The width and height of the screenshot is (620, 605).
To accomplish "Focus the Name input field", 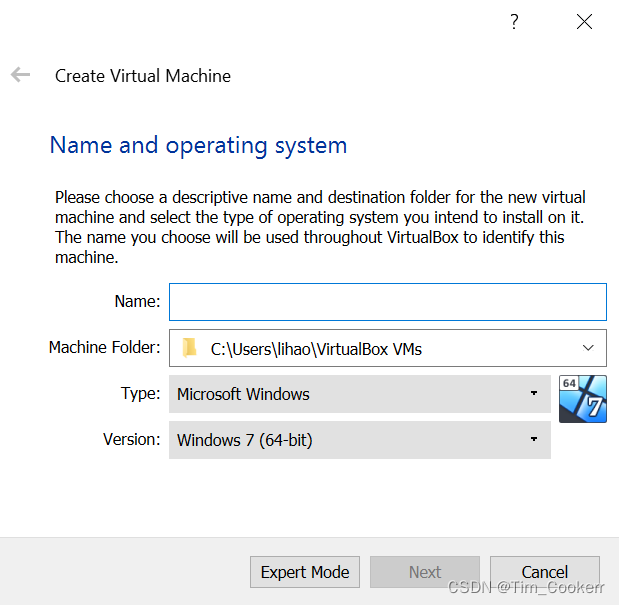I will coord(388,302).
